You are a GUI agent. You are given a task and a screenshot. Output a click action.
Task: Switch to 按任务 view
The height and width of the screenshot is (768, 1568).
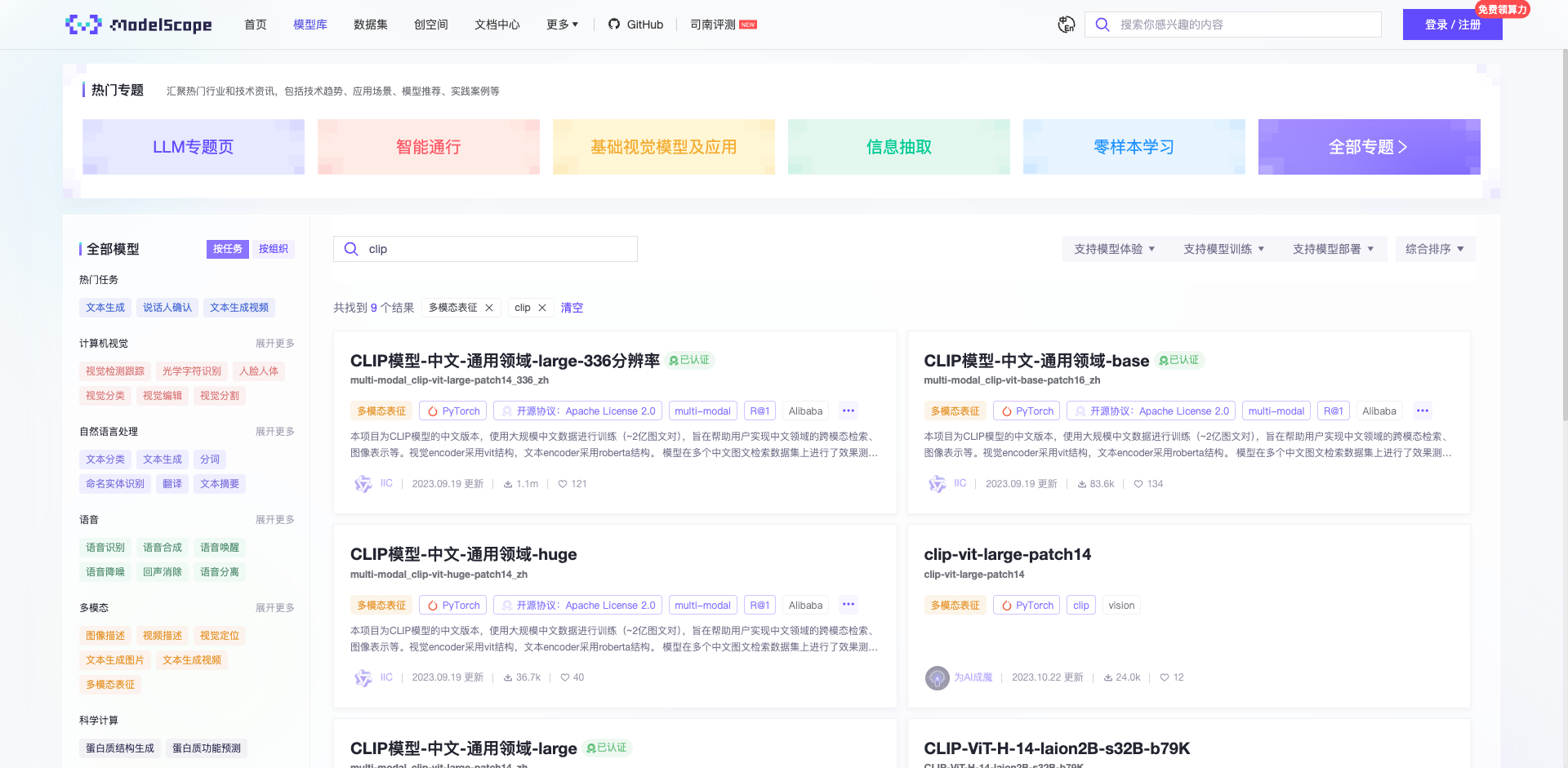pyautogui.click(x=228, y=249)
